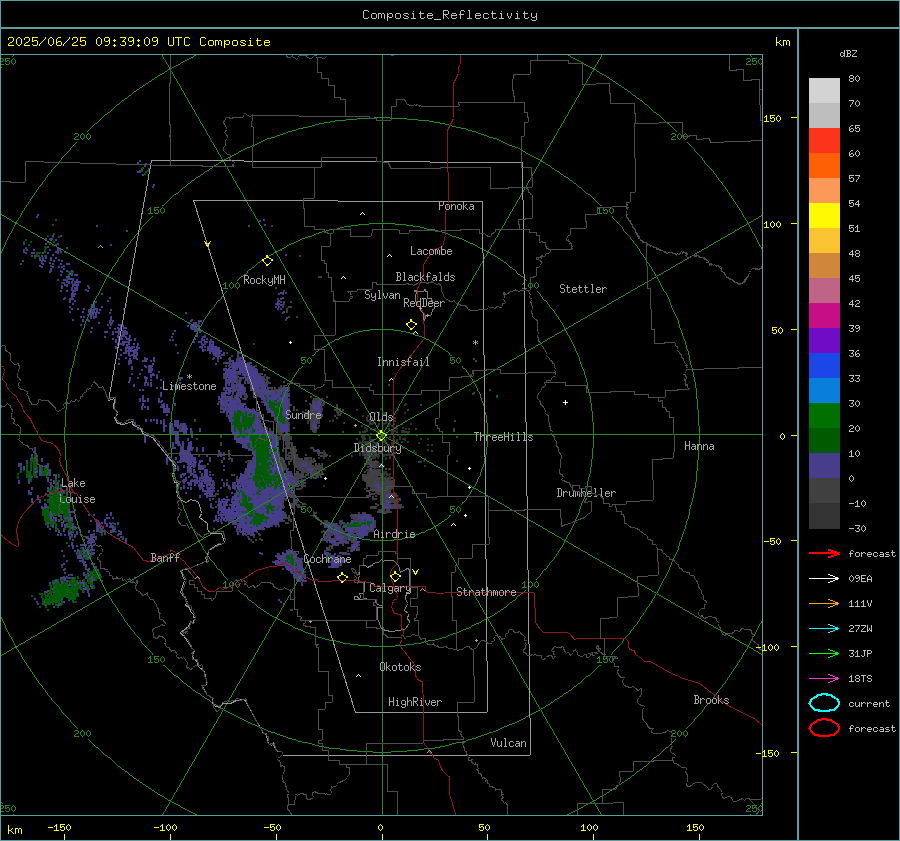Click the Limestone label
900x841 pixels.
(x=189, y=386)
